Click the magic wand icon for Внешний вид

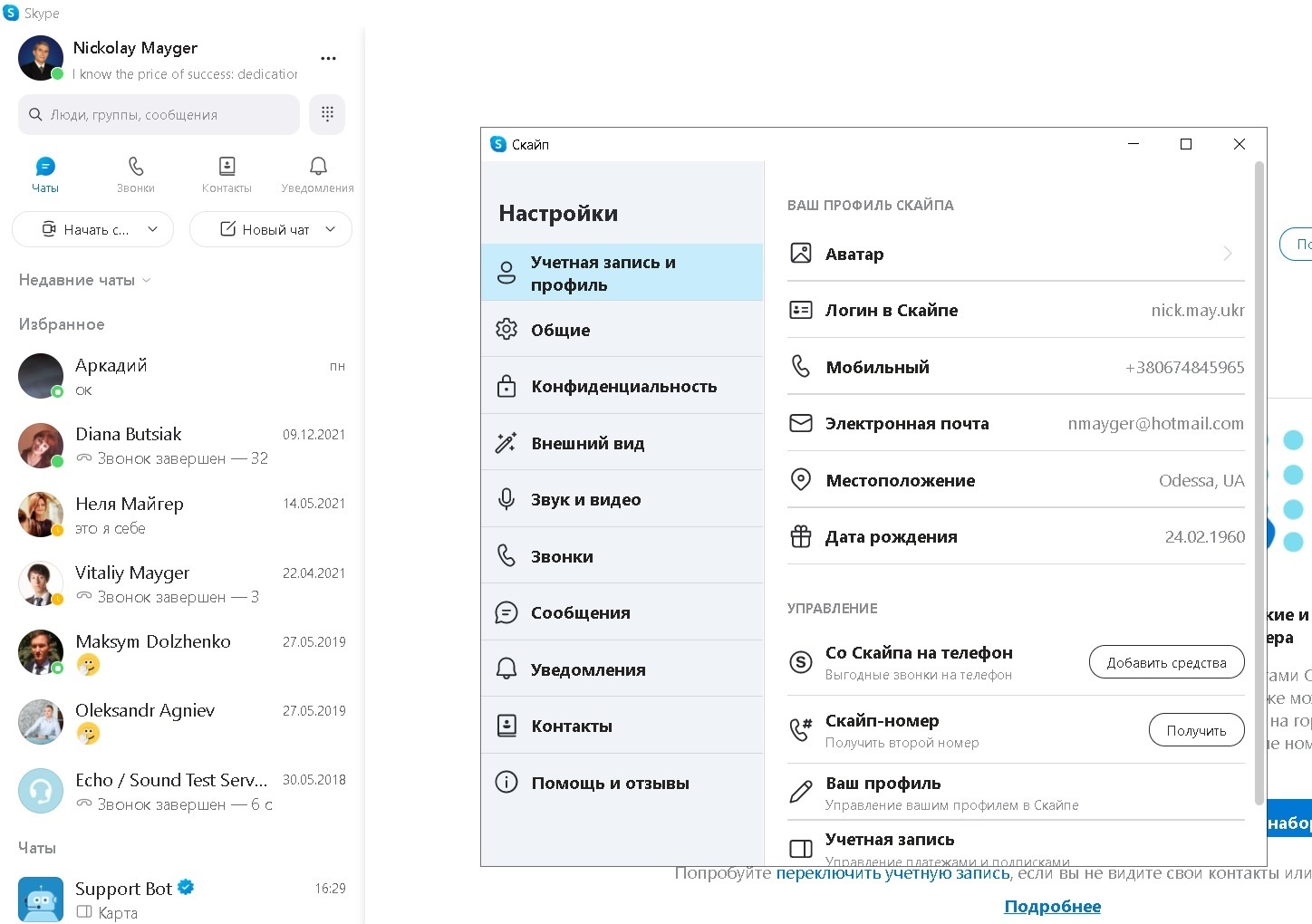point(506,442)
